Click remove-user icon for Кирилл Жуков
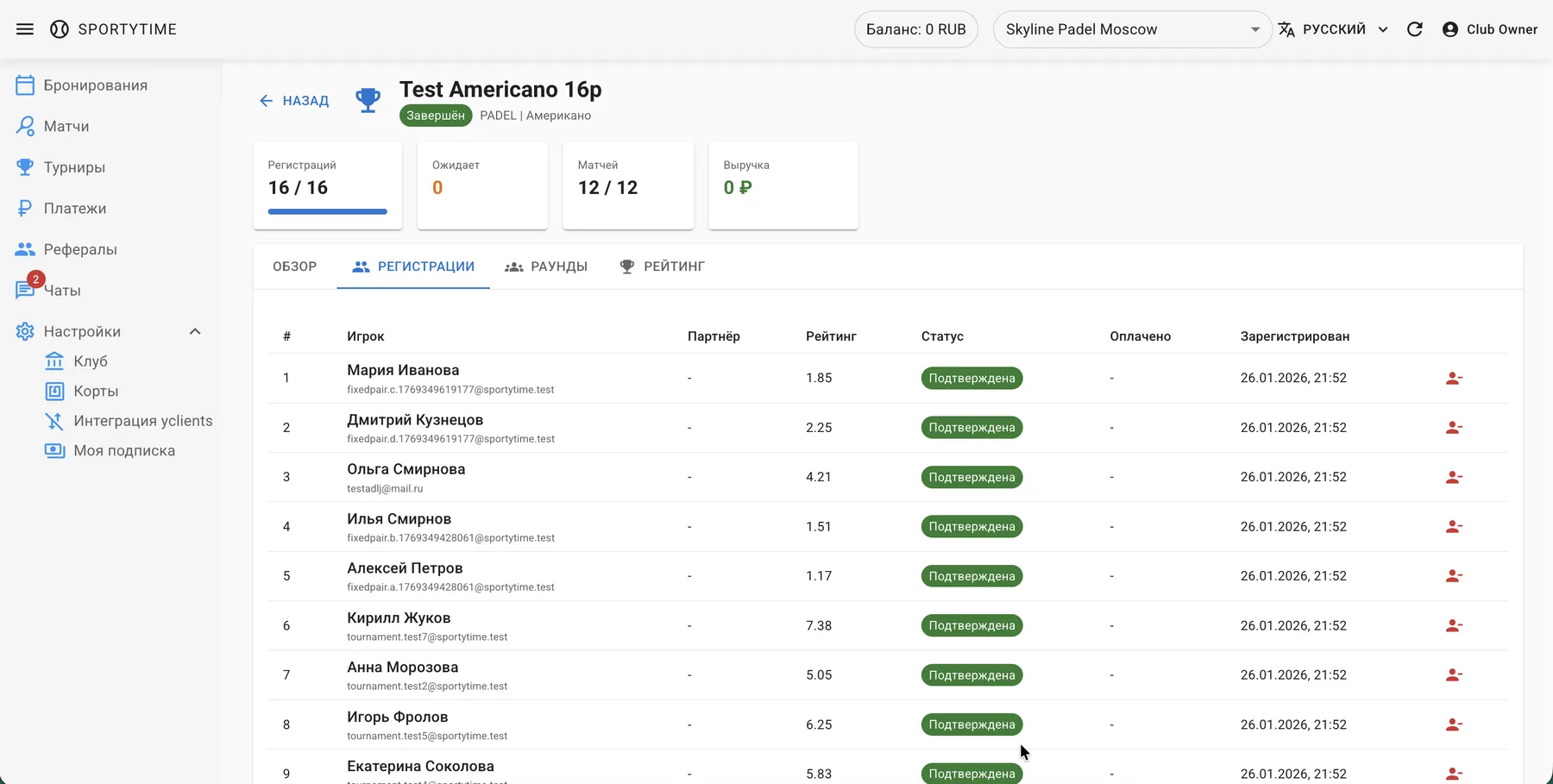The height and width of the screenshot is (784, 1553). tap(1454, 625)
